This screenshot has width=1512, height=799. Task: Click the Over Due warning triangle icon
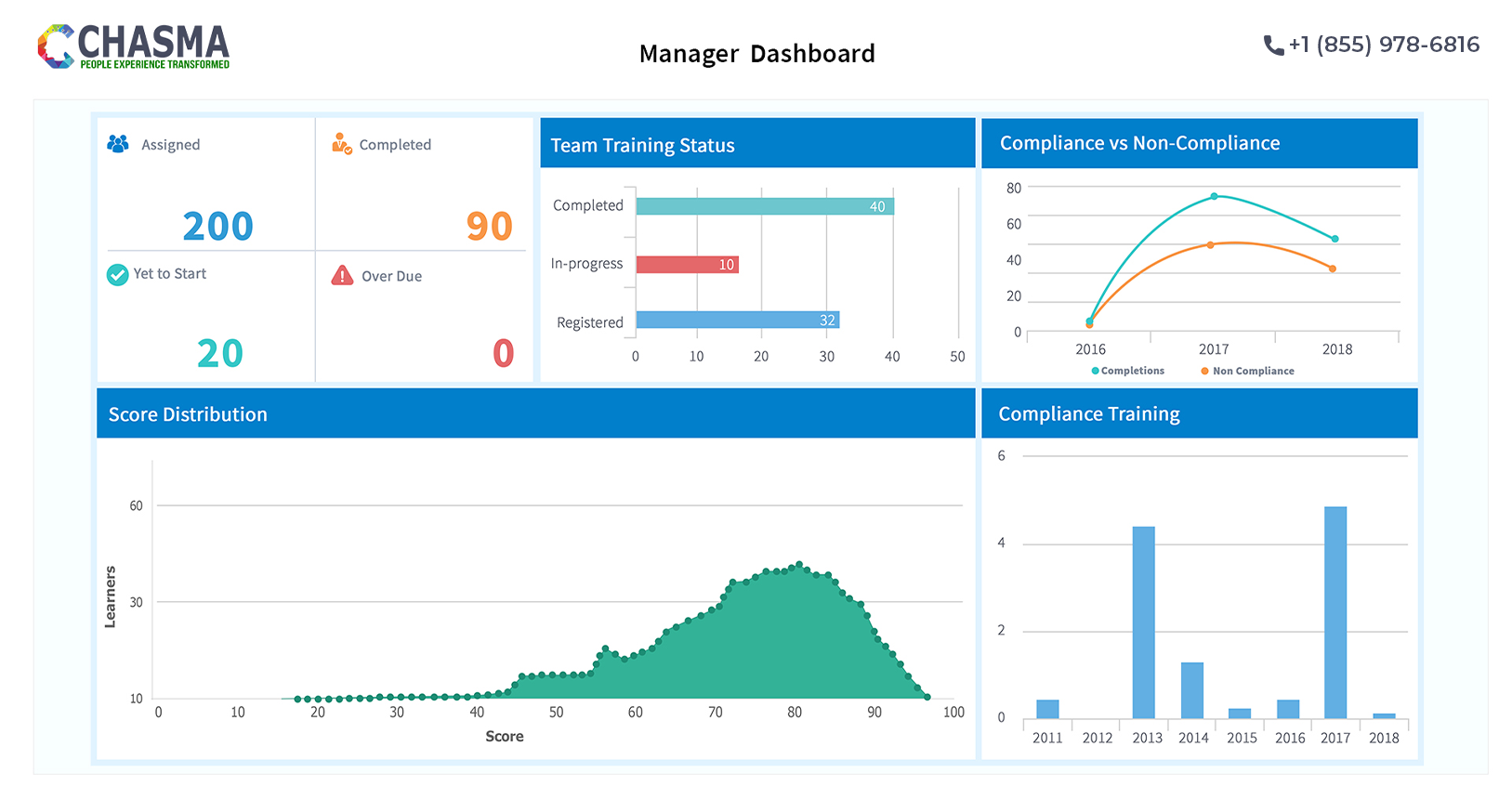342,276
